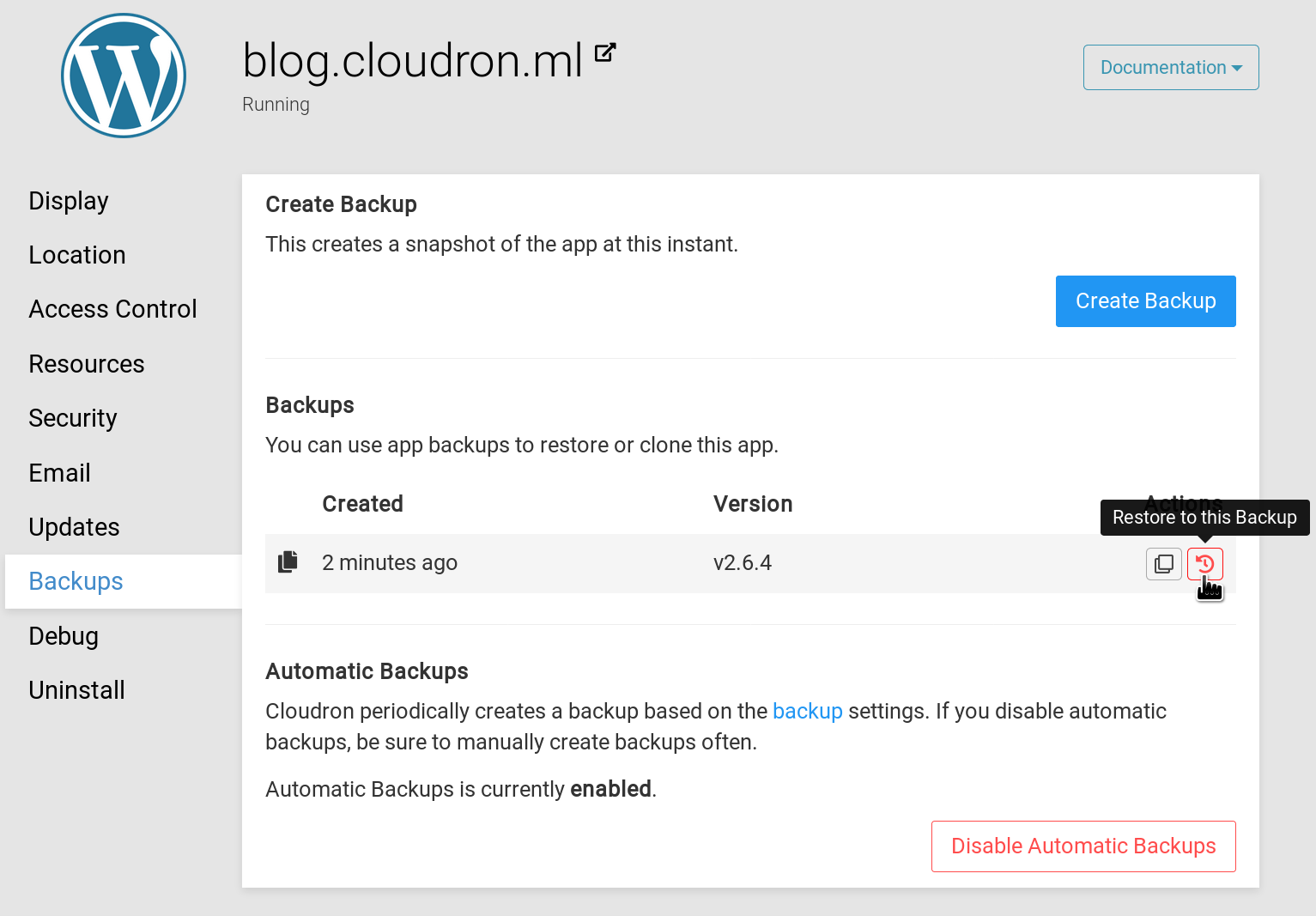Select the Security tab
The height and width of the screenshot is (916, 1316).
[x=73, y=418]
